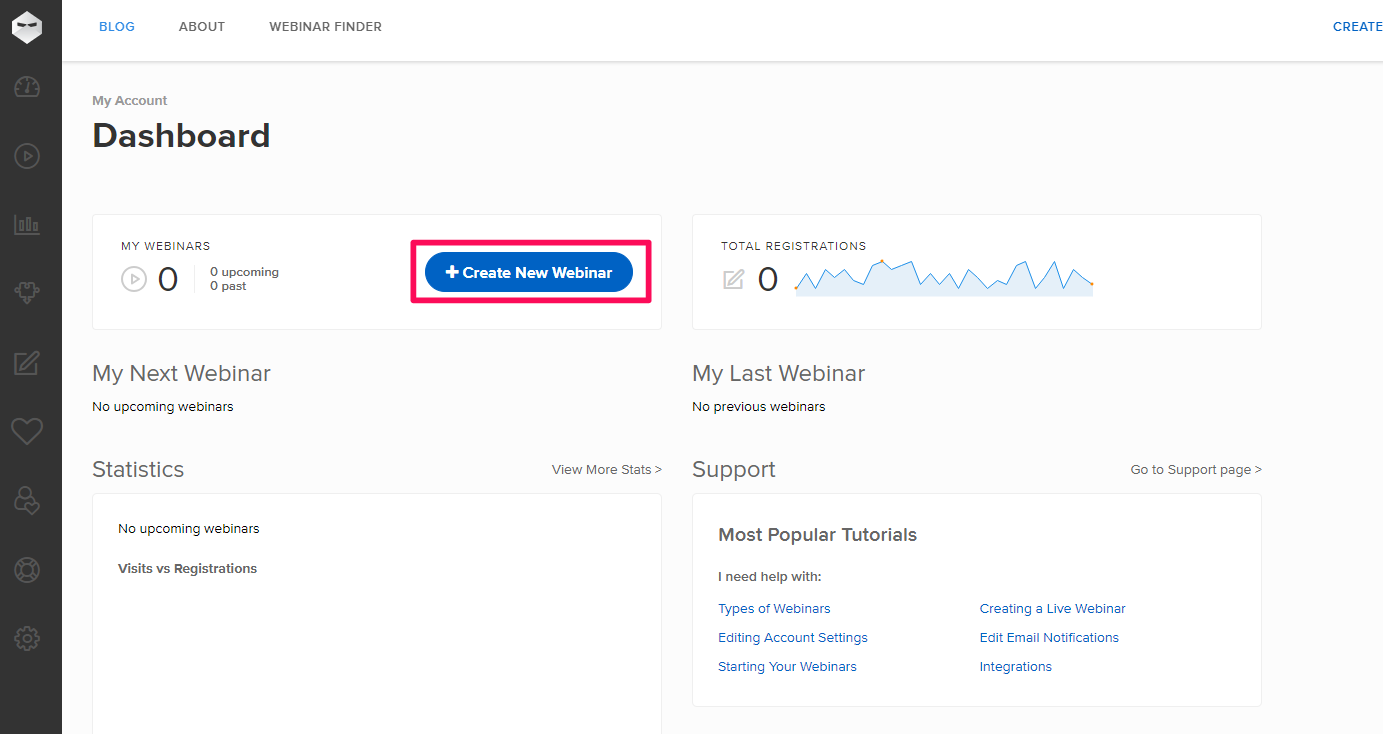The height and width of the screenshot is (734, 1383).
Task: Open the Types of Webinars tutorial
Action: pos(774,608)
